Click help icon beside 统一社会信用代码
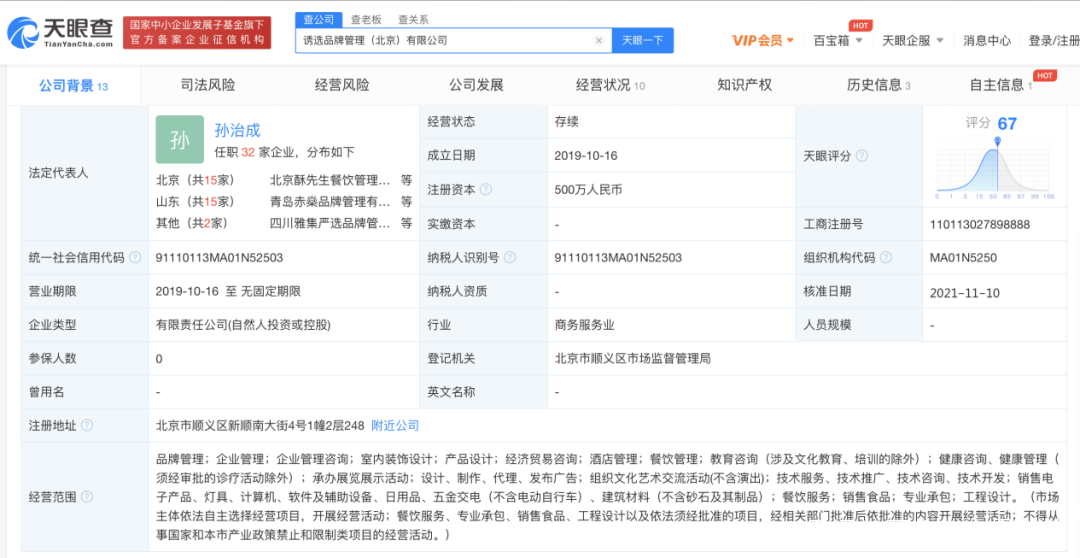1080x558 pixels. pyautogui.click(x=133, y=258)
